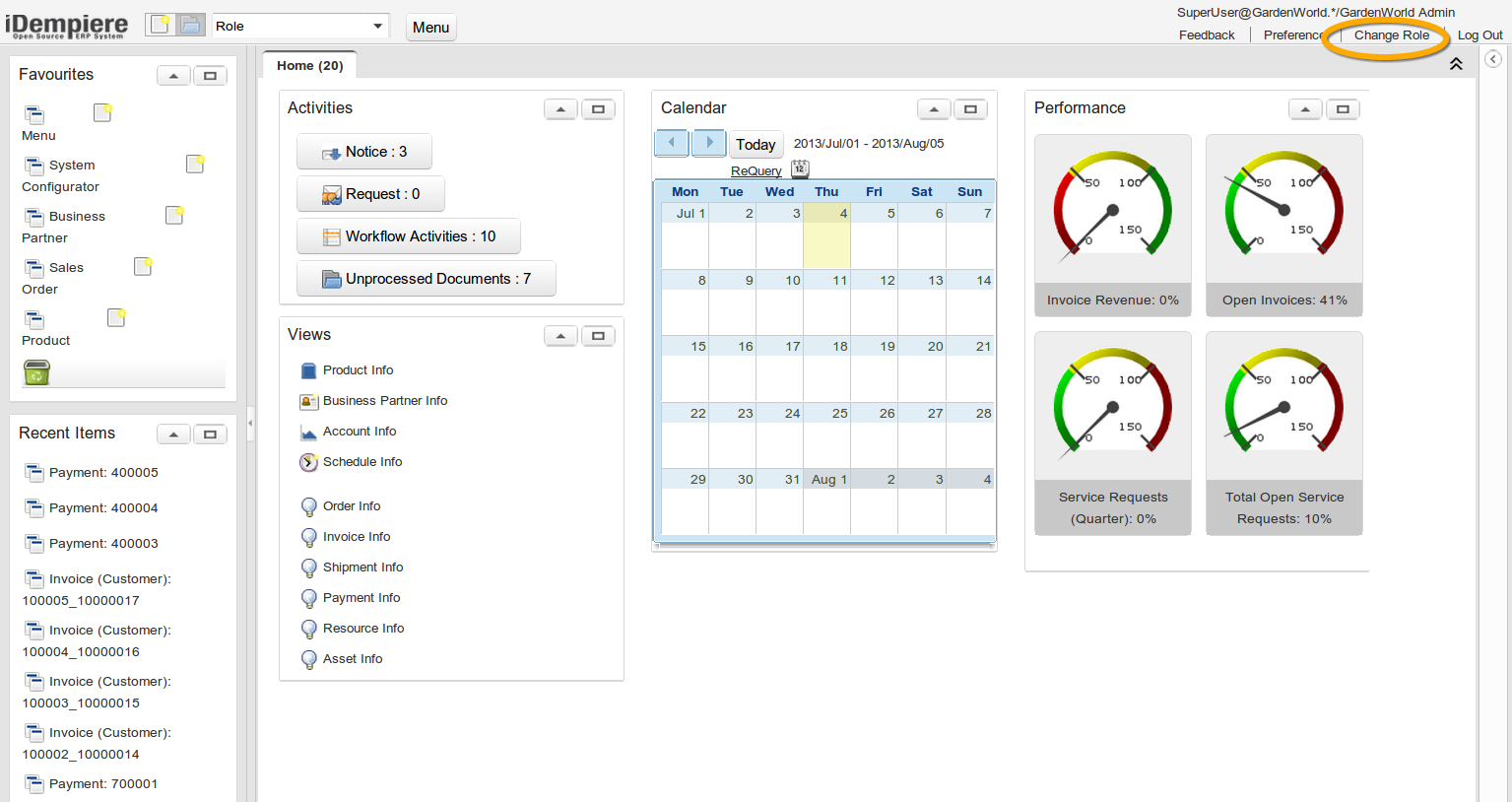Toggle Favourites panel collapse arrow
The image size is (1512, 802).
click(x=173, y=76)
